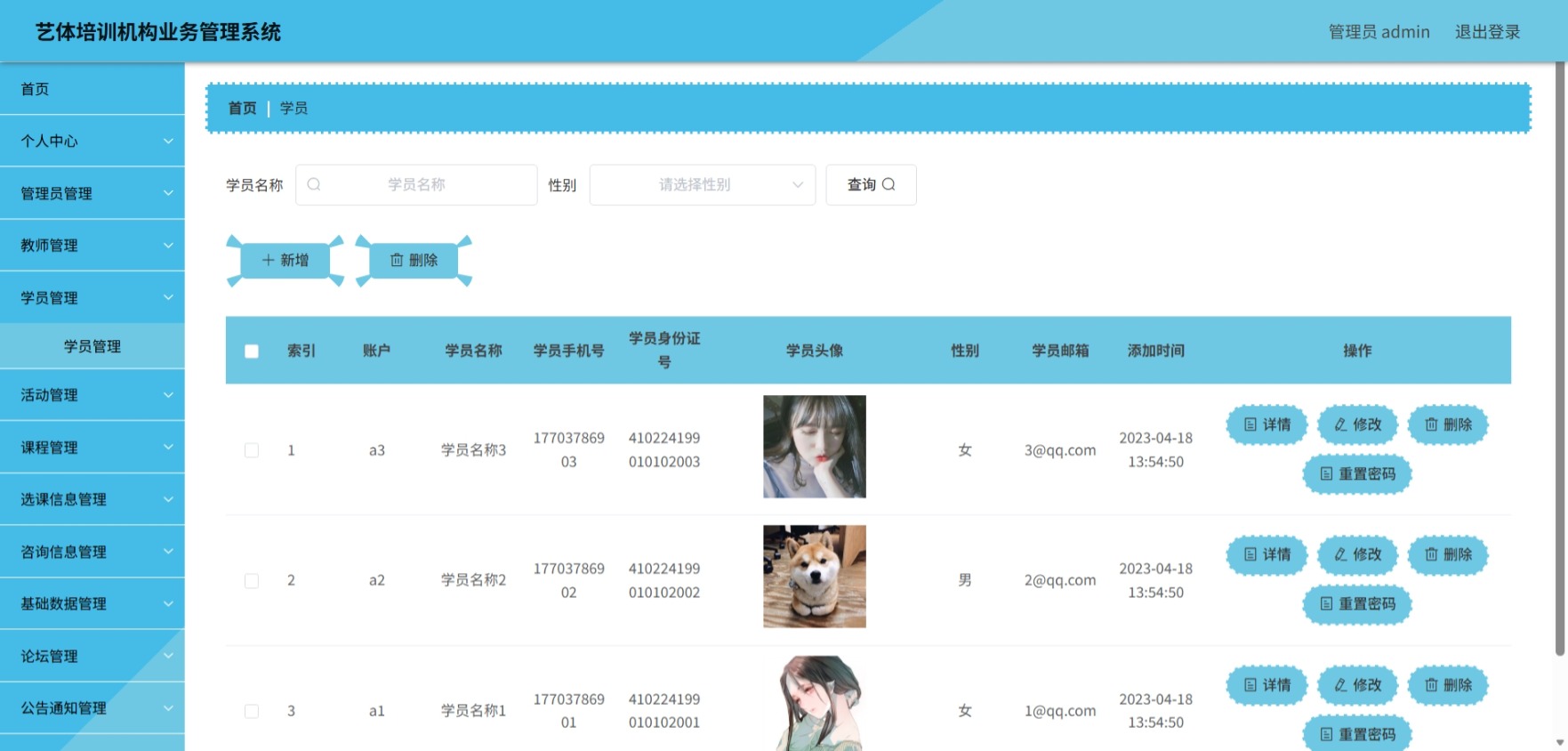The image size is (1568, 751).
Task: Go to 首页 in sidebar
Action: [x=92, y=89]
